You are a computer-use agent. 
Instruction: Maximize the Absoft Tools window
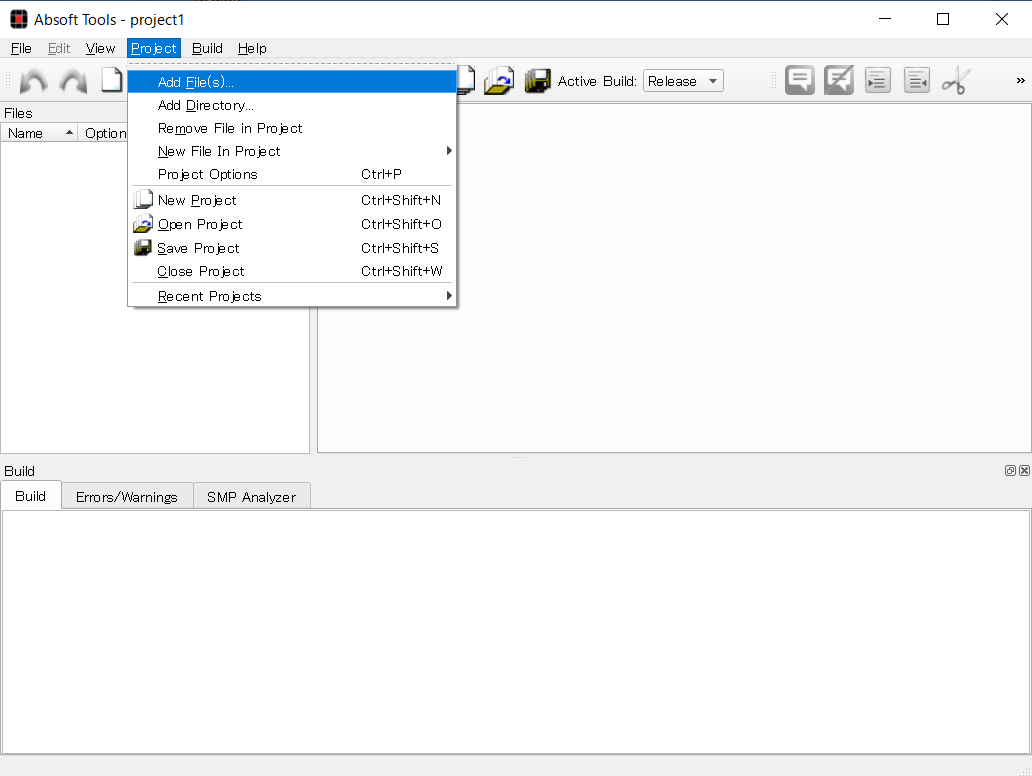point(942,19)
